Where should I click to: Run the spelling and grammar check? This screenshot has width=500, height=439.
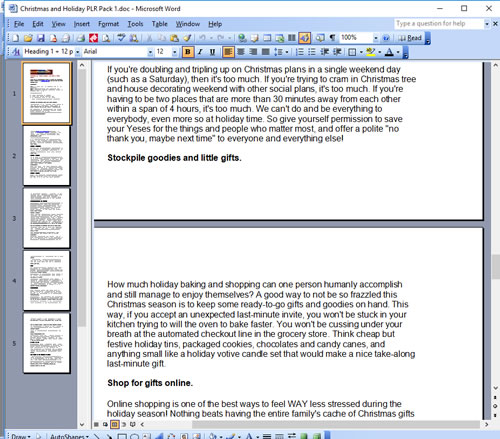(x=121, y=38)
